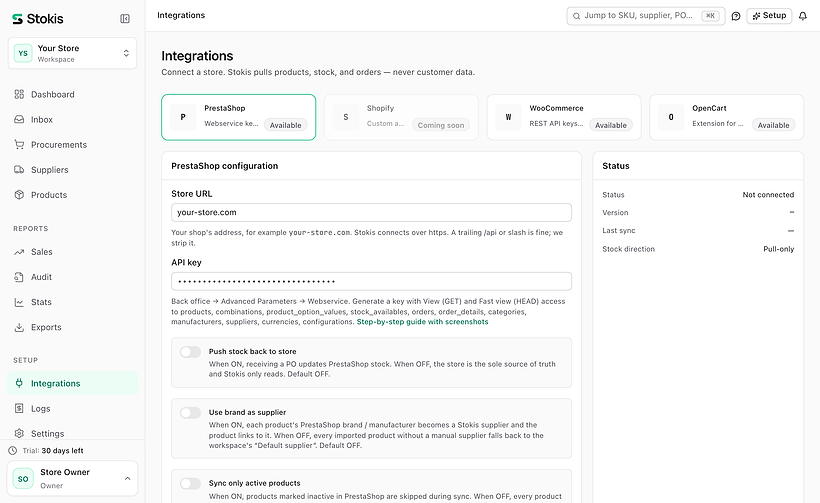Click Trial 30 days left text
Viewport: 820px width, 503px height.
(x=53, y=451)
